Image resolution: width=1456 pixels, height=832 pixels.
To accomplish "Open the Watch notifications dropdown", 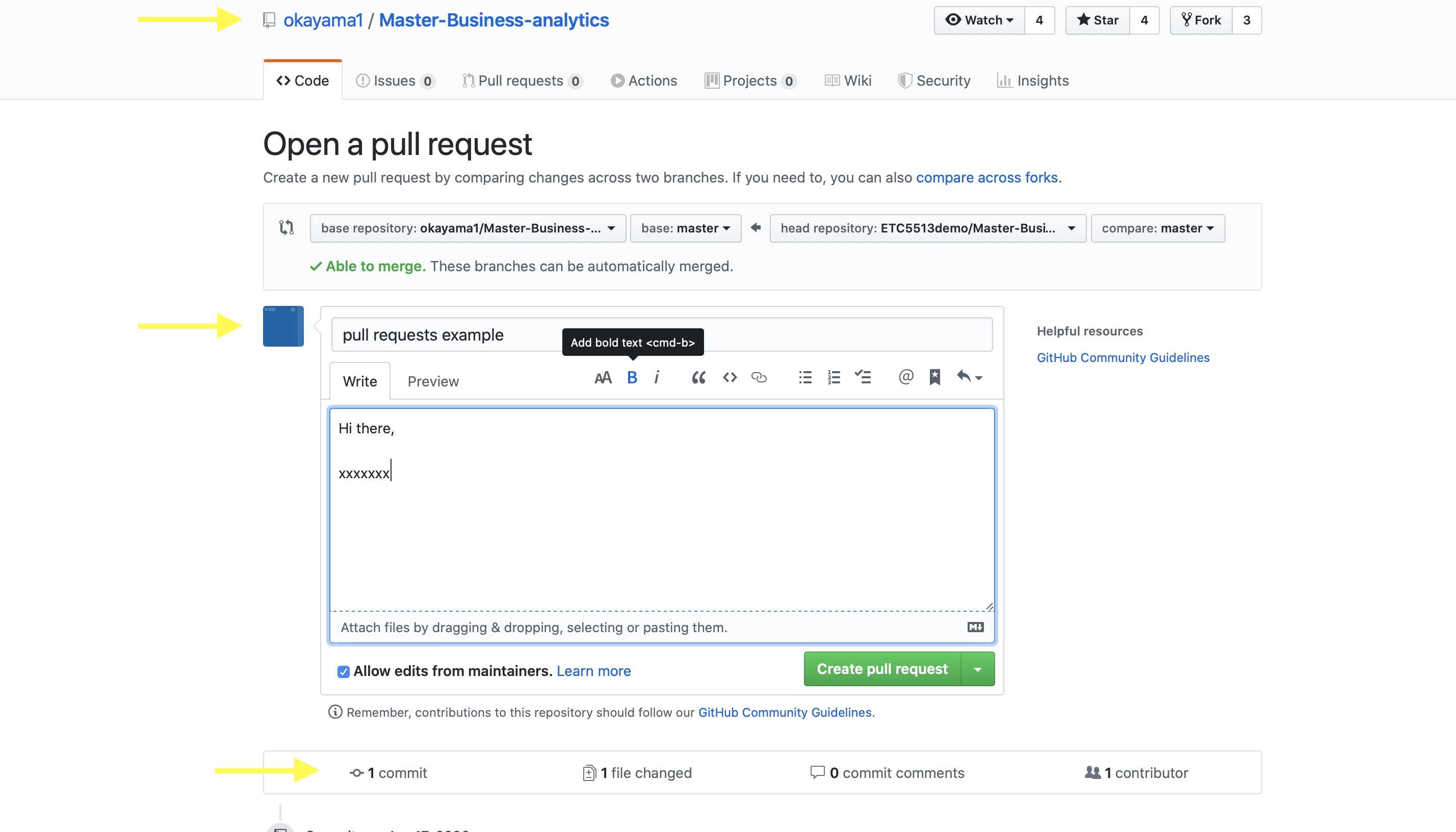I will click(979, 20).
